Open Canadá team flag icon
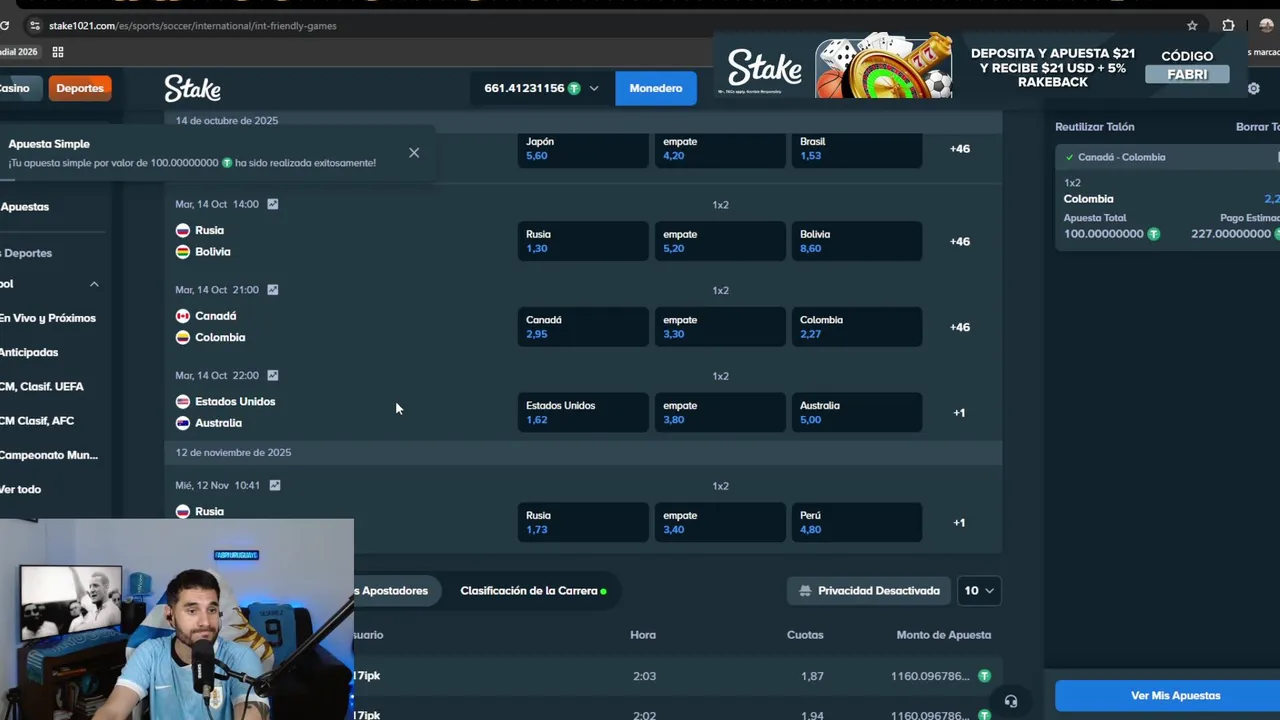The height and width of the screenshot is (720, 1280). (182, 316)
